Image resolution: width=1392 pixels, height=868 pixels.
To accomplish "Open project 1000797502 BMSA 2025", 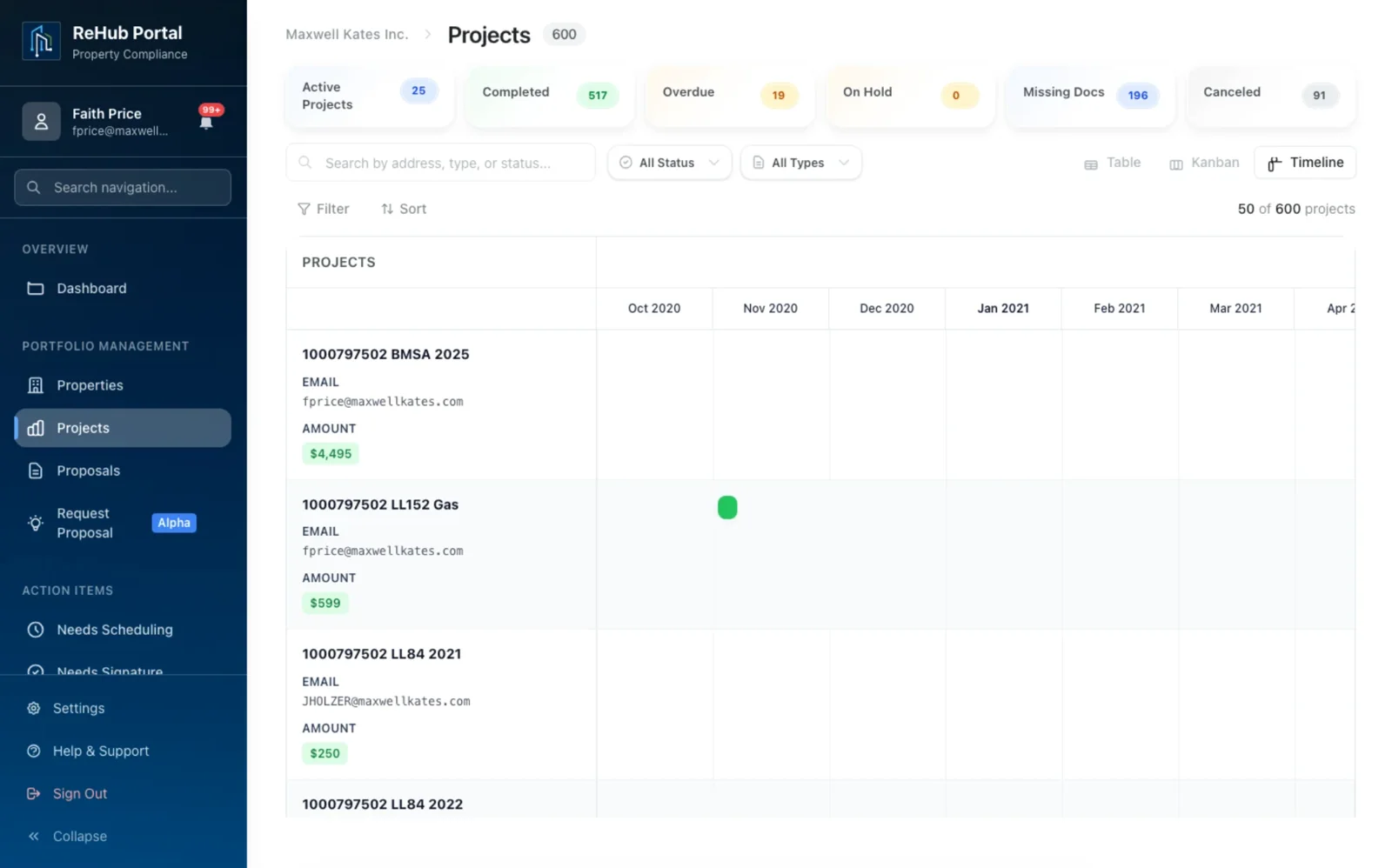I will click(x=385, y=355).
